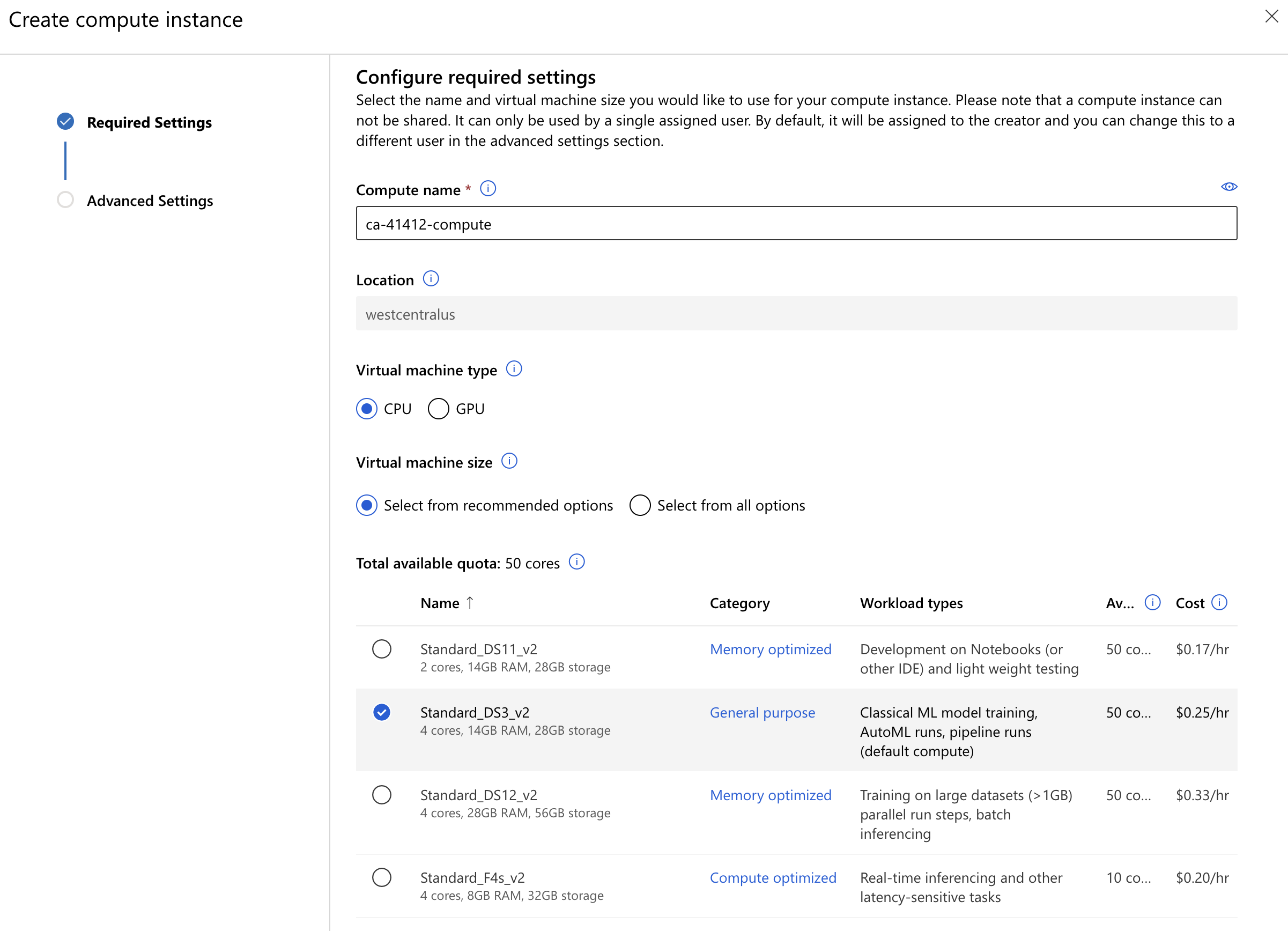Go to the Required Settings step
Image resolution: width=1288 pixels, height=931 pixels.
150,122
